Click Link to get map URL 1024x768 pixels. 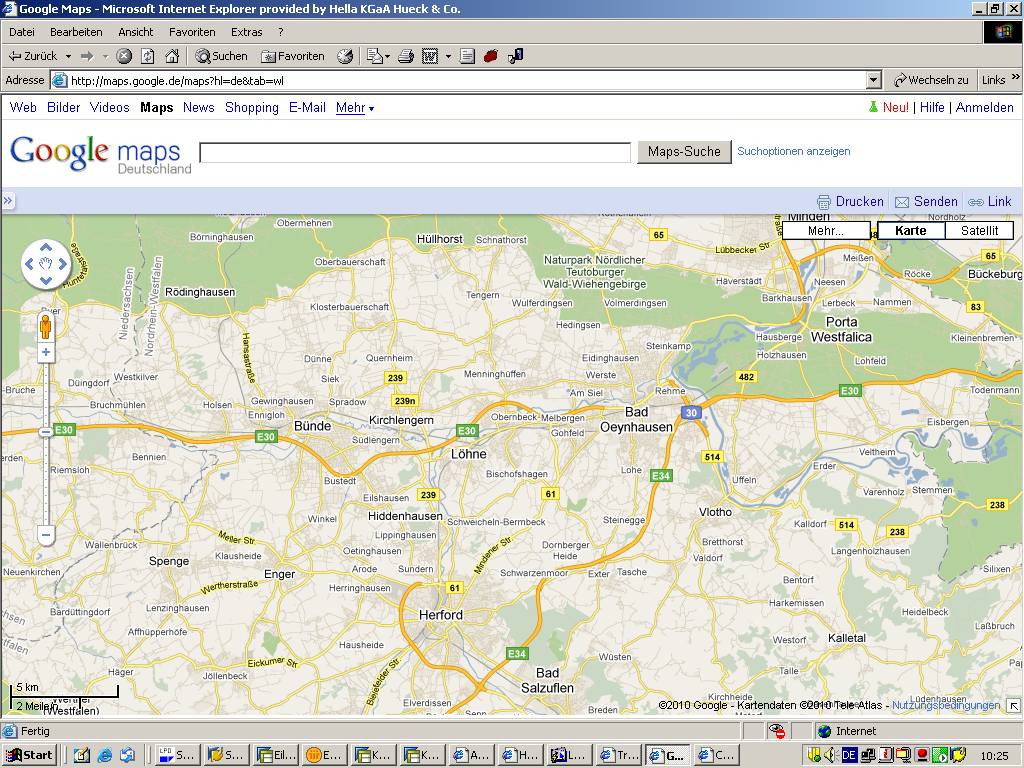pyautogui.click(x=990, y=202)
